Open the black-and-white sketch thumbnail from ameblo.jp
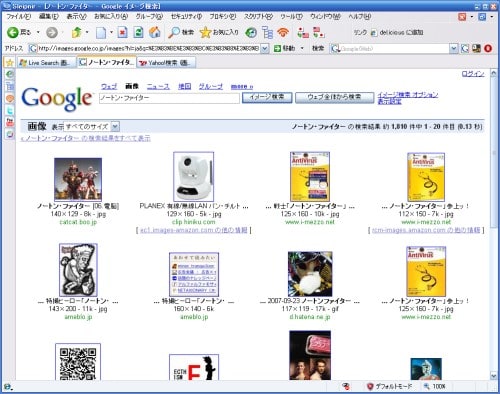Viewport: 500px width, 394px height. [78, 270]
